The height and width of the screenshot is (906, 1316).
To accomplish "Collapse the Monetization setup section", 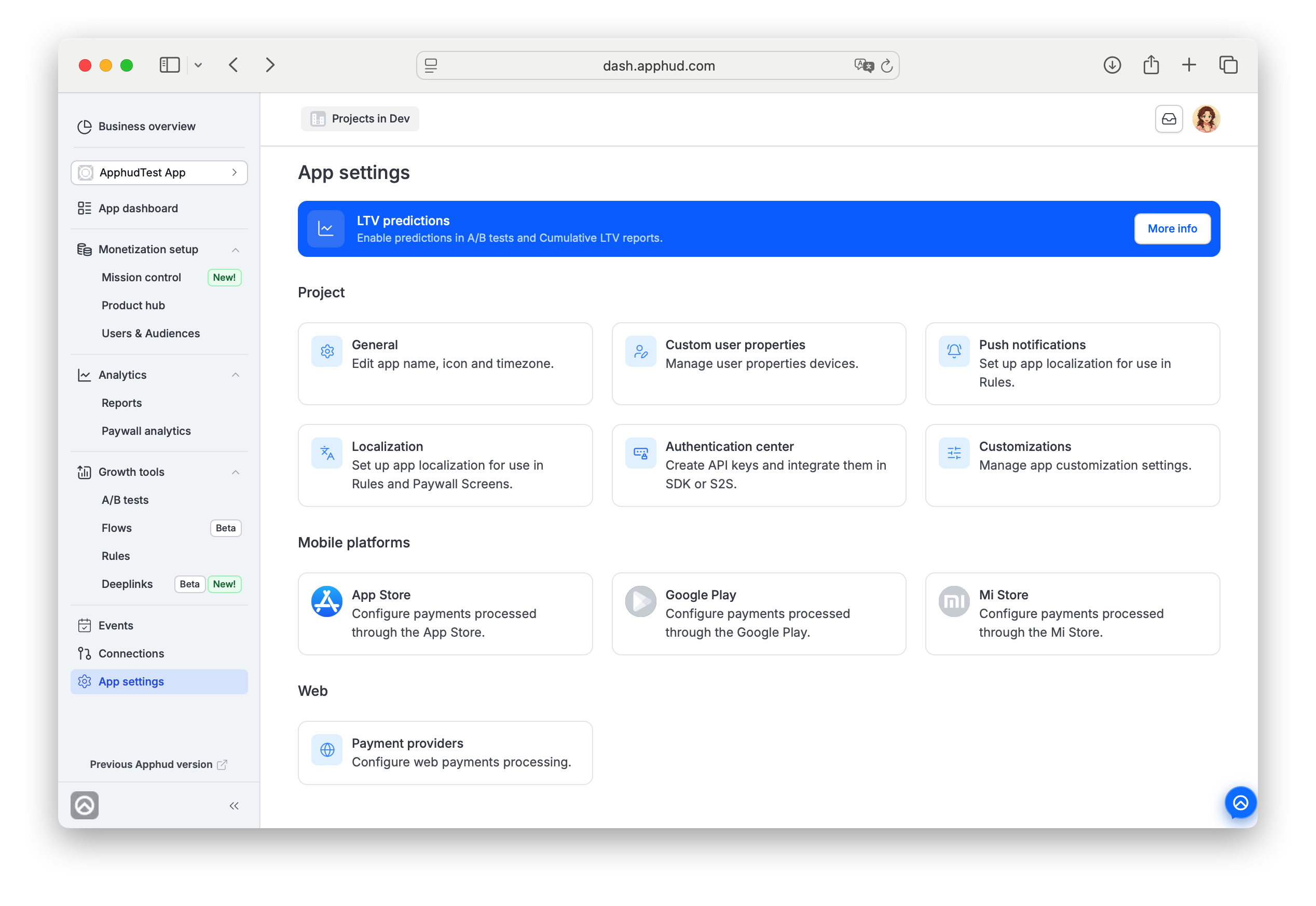I will click(235, 250).
